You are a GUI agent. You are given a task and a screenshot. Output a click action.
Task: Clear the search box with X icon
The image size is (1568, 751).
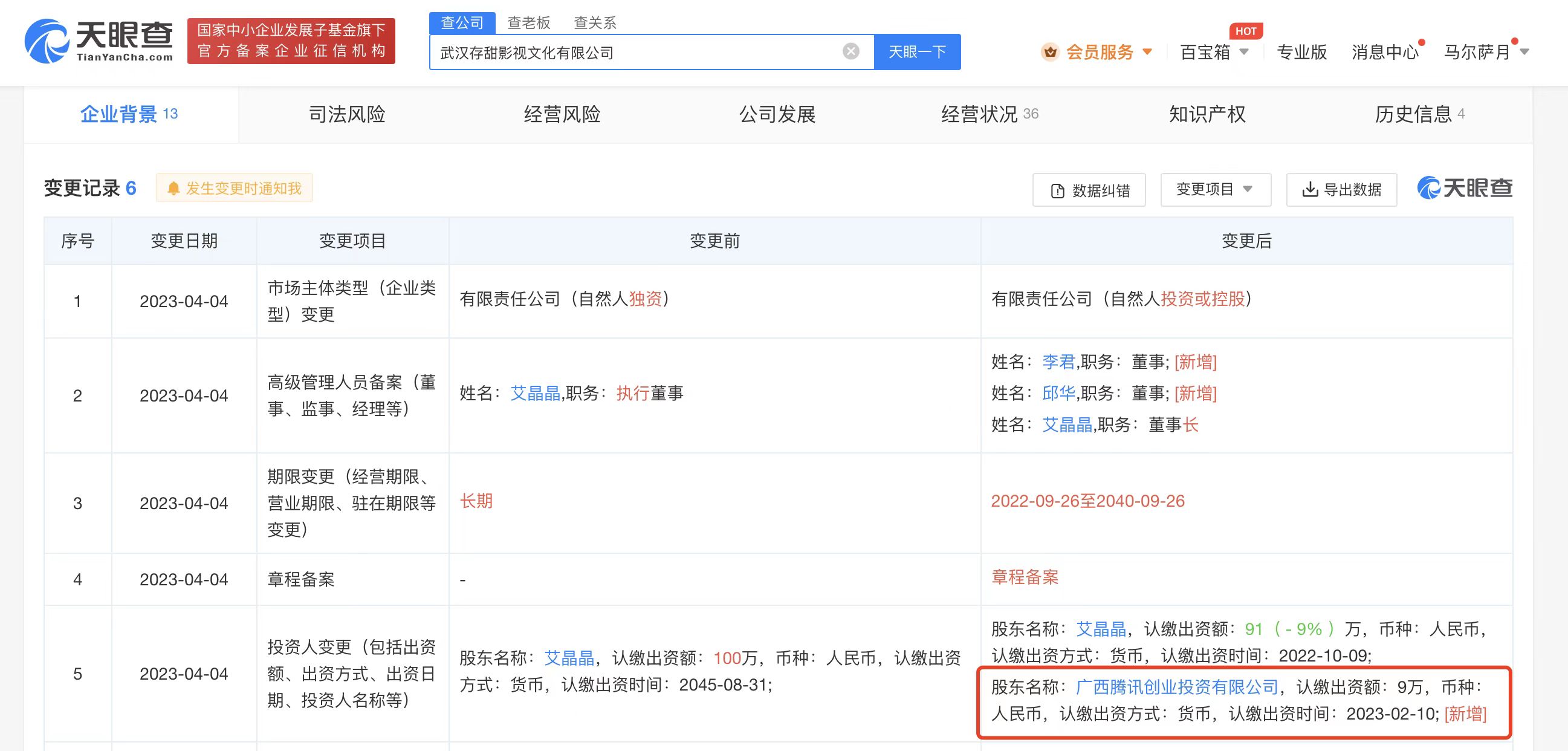[850, 52]
